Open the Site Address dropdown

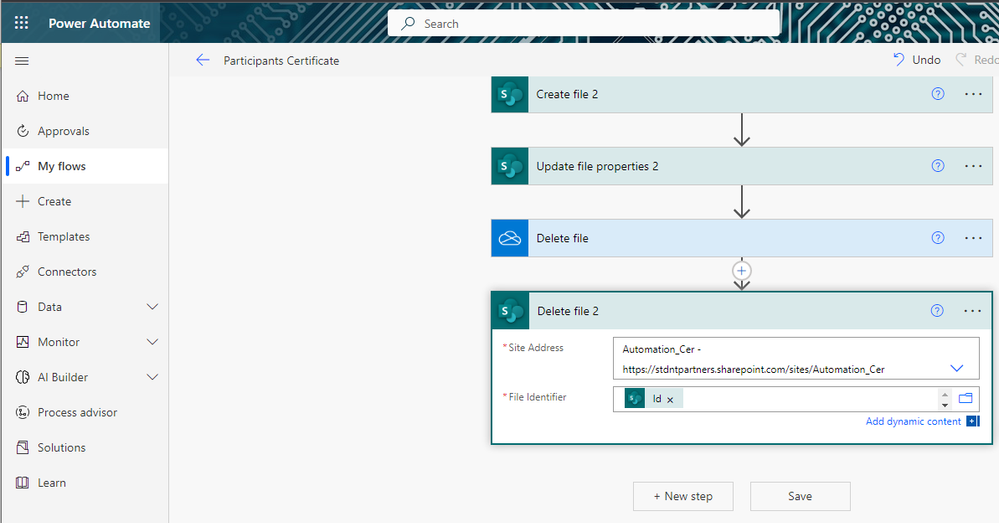[956, 368]
